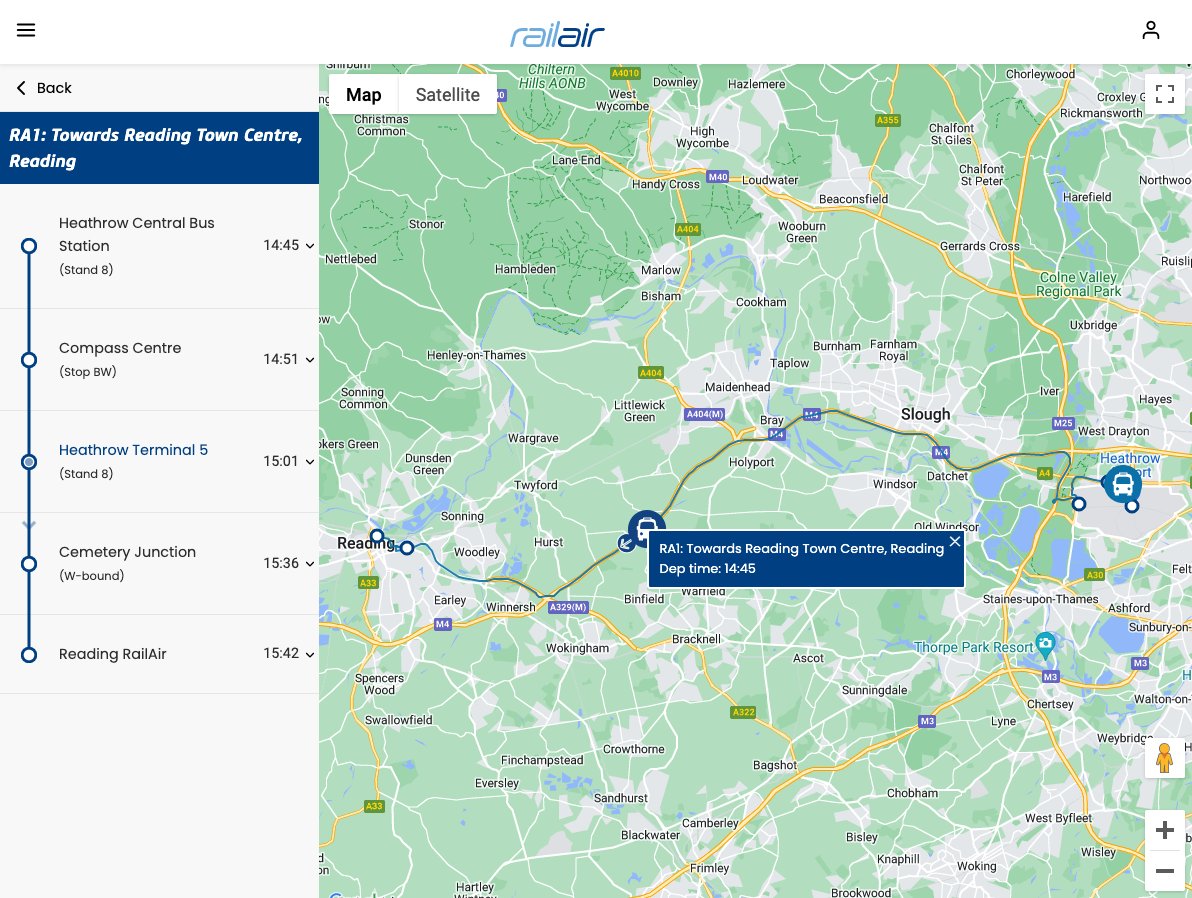Click the High Wycombe label on map
This screenshot has width=1192, height=898.
tap(702, 137)
